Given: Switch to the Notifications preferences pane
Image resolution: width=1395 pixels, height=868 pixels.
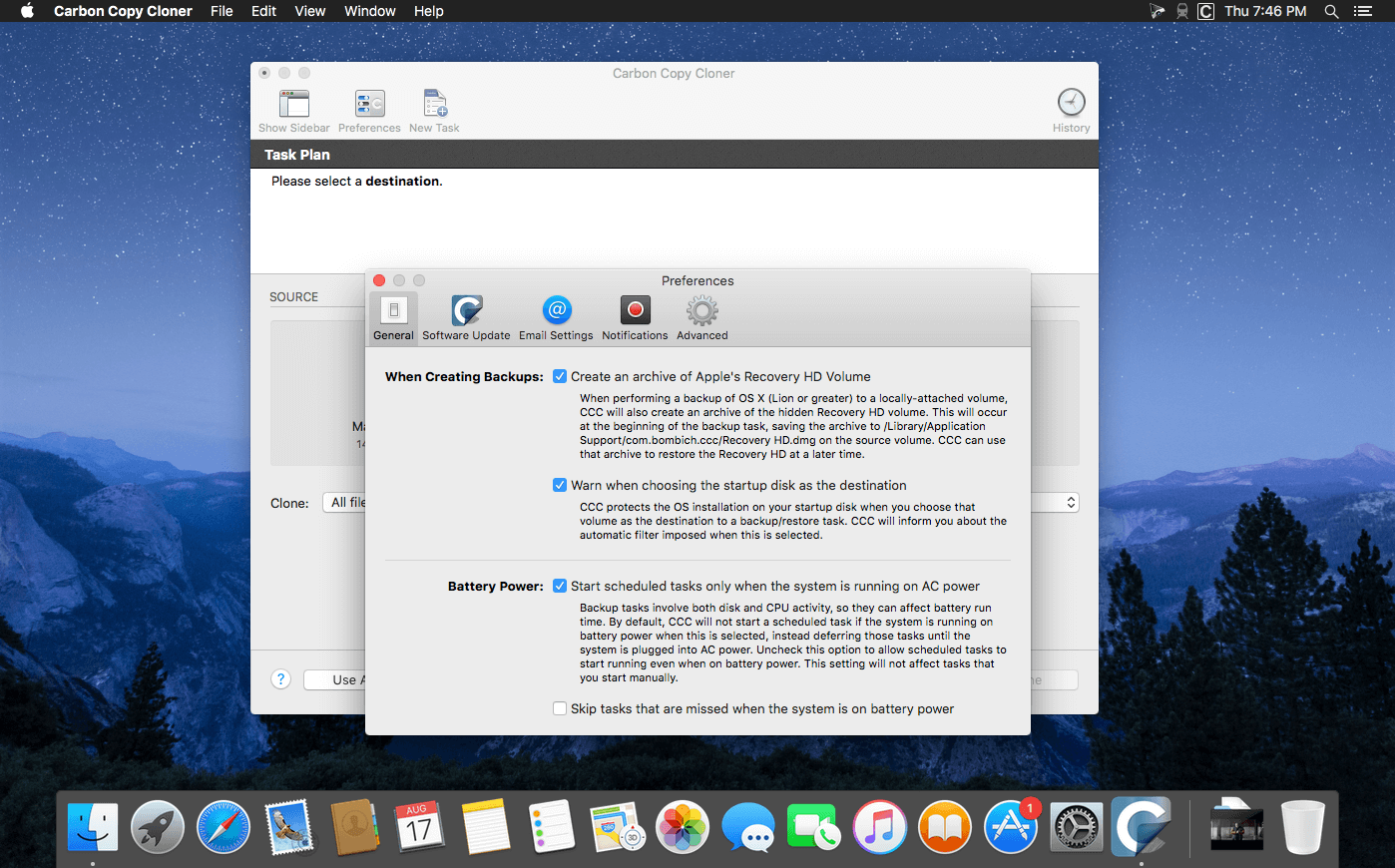Looking at the screenshot, I should (635, 317).
